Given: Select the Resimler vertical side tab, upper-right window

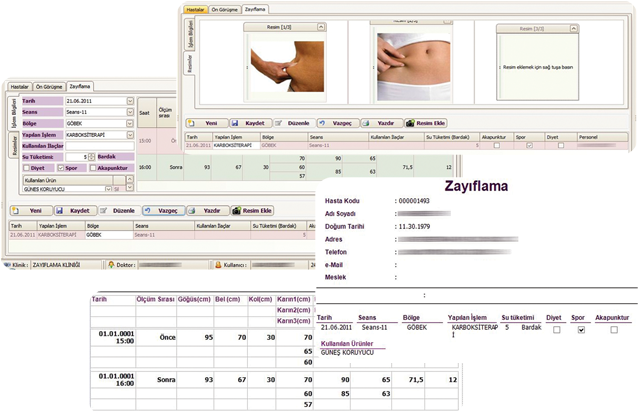Looking at the screenshot, I should click(x=184, y=65).
